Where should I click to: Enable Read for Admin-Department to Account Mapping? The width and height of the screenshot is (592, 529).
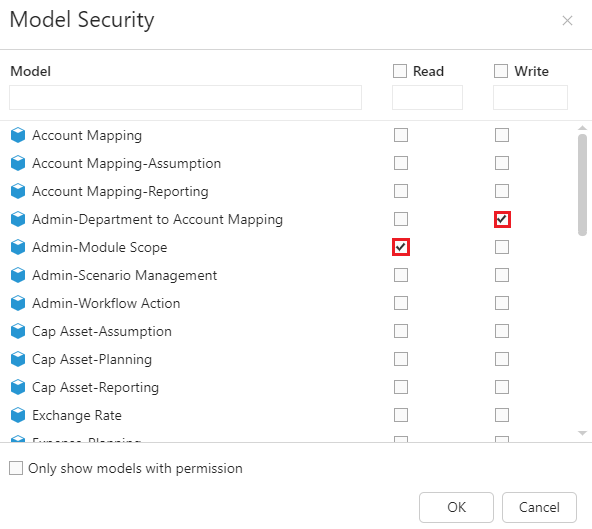coord(401,219)
